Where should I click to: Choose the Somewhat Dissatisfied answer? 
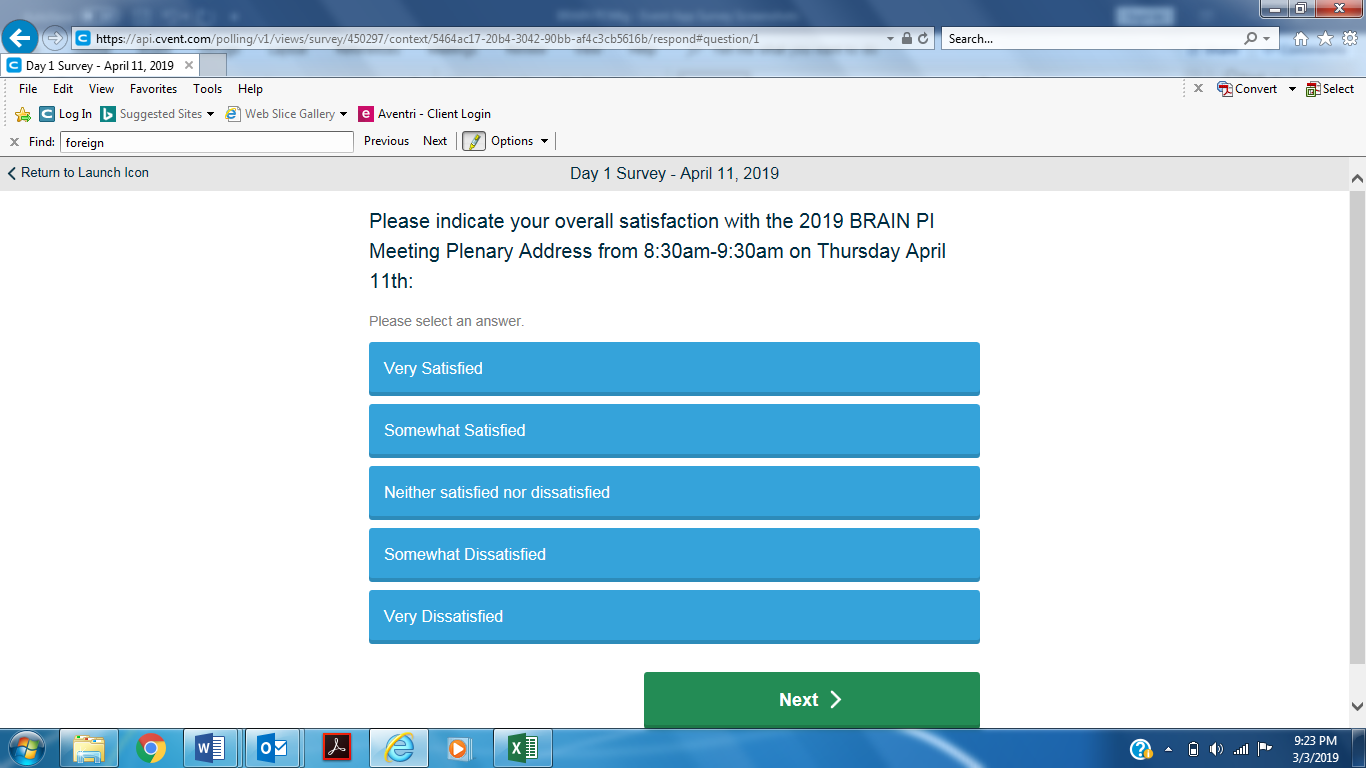point(674,554)
